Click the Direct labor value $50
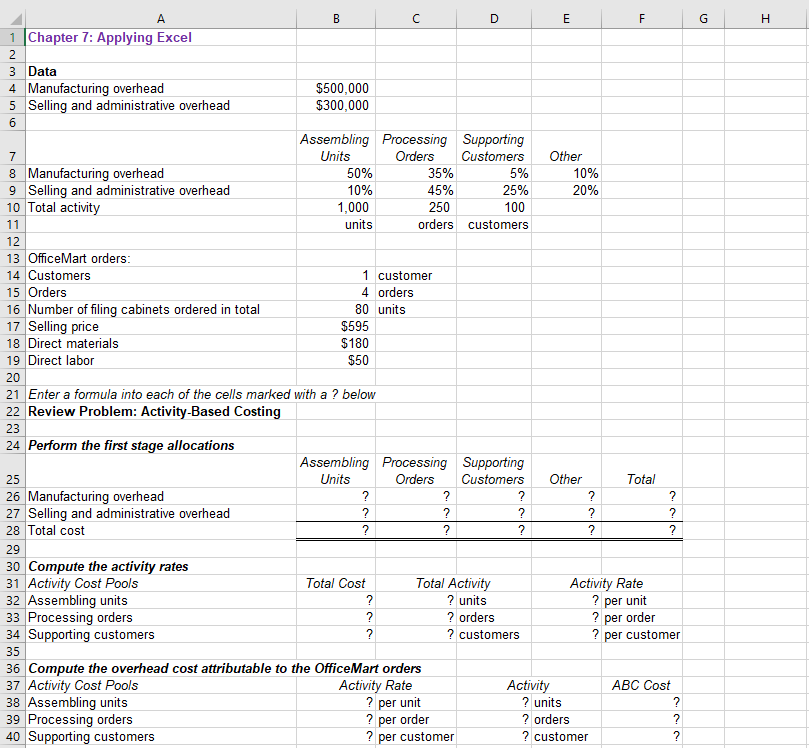809x748 pixels. [x=335, y=360]
